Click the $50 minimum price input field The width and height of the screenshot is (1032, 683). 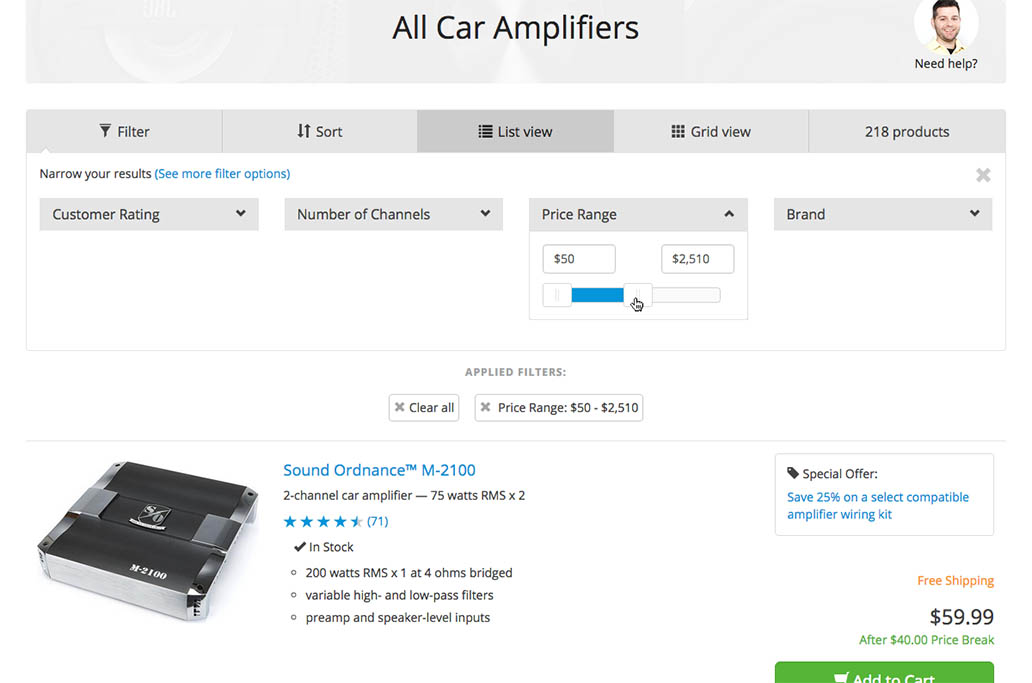578,258
